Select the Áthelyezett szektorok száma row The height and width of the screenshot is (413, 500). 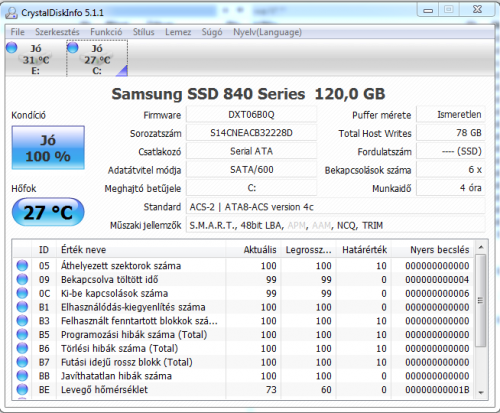(x=243, y=266)
